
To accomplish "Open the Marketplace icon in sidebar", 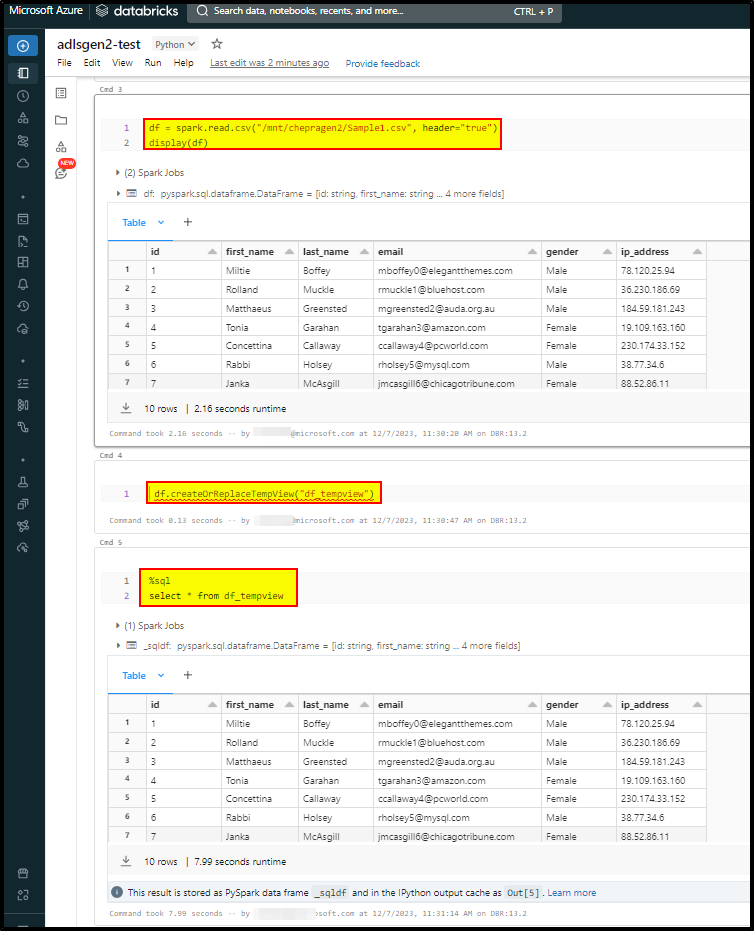I will [23, 873].
